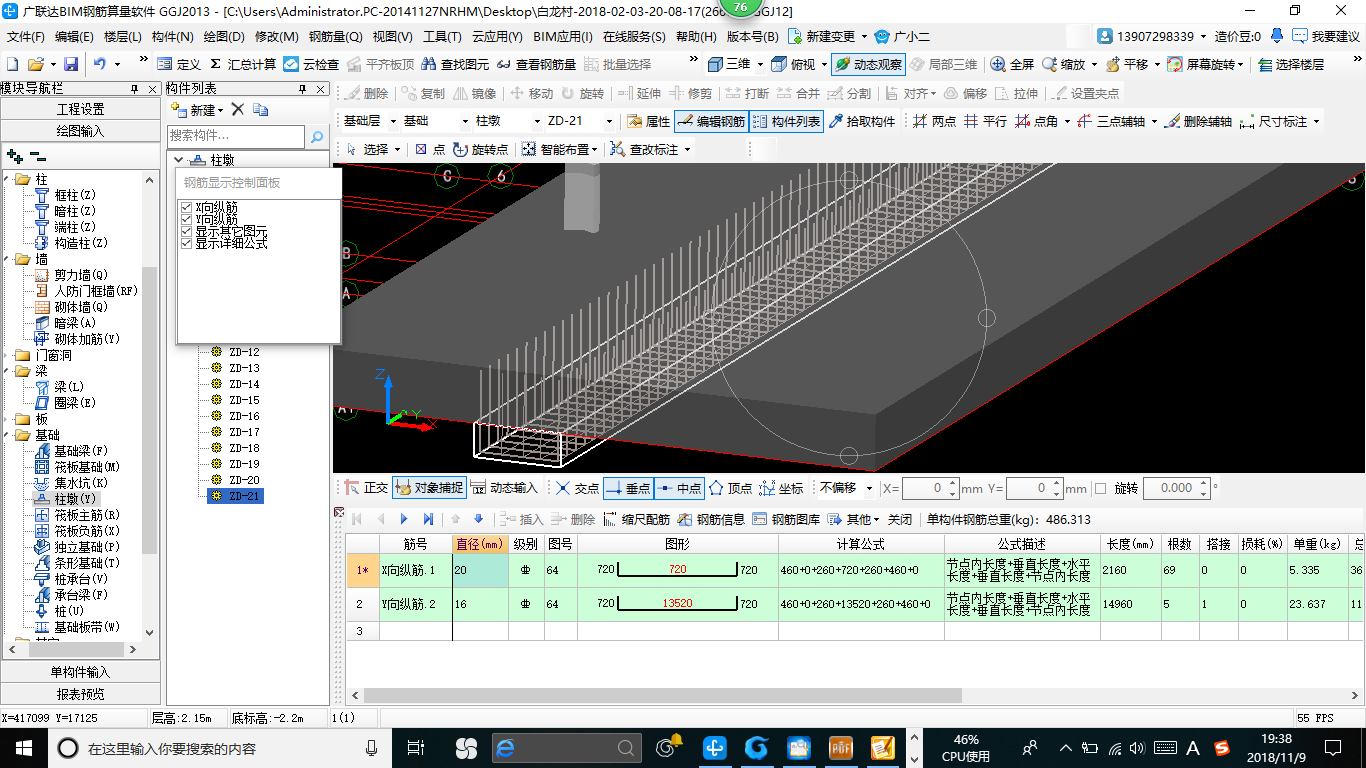This screenshot has width=1366, height=768.
Task: Open the BIM应用(I) menu
Action: [563, 37]
